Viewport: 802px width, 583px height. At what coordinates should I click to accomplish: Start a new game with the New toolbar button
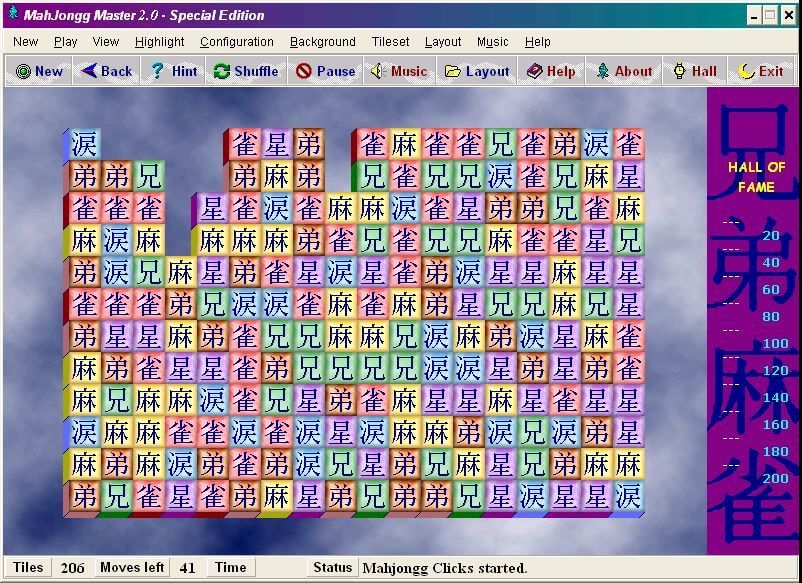[39, 71]
